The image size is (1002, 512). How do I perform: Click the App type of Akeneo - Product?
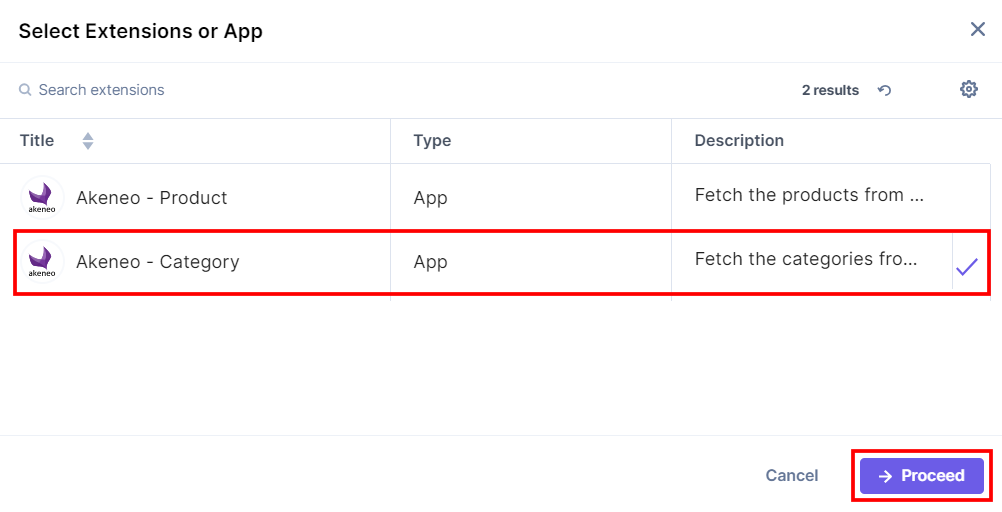430,198
